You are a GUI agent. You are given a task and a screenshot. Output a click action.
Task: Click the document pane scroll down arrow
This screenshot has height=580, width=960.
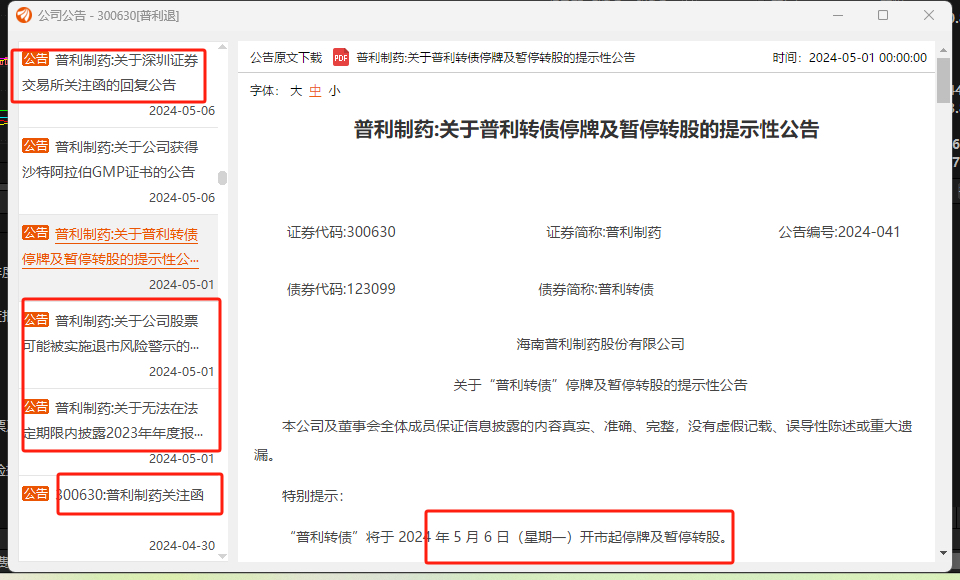(x=943, y=553)
